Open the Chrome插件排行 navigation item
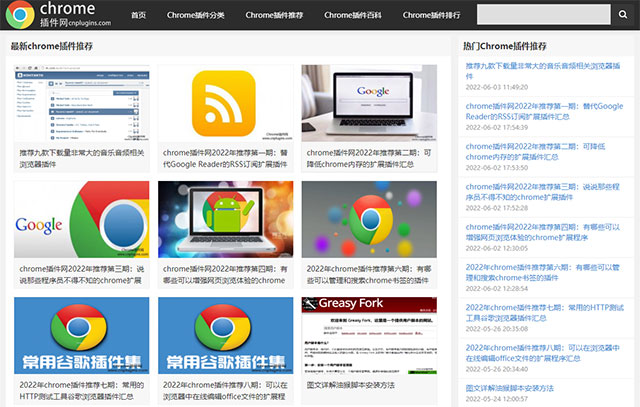 click(x=432, y=15)
